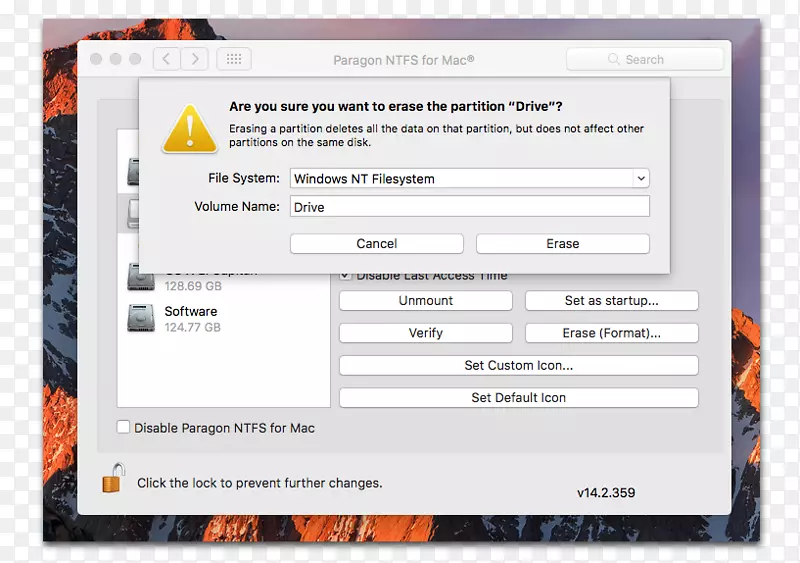Click the yellow warning triangle icon
800x563 pixels.
click(x=190, y=129)
